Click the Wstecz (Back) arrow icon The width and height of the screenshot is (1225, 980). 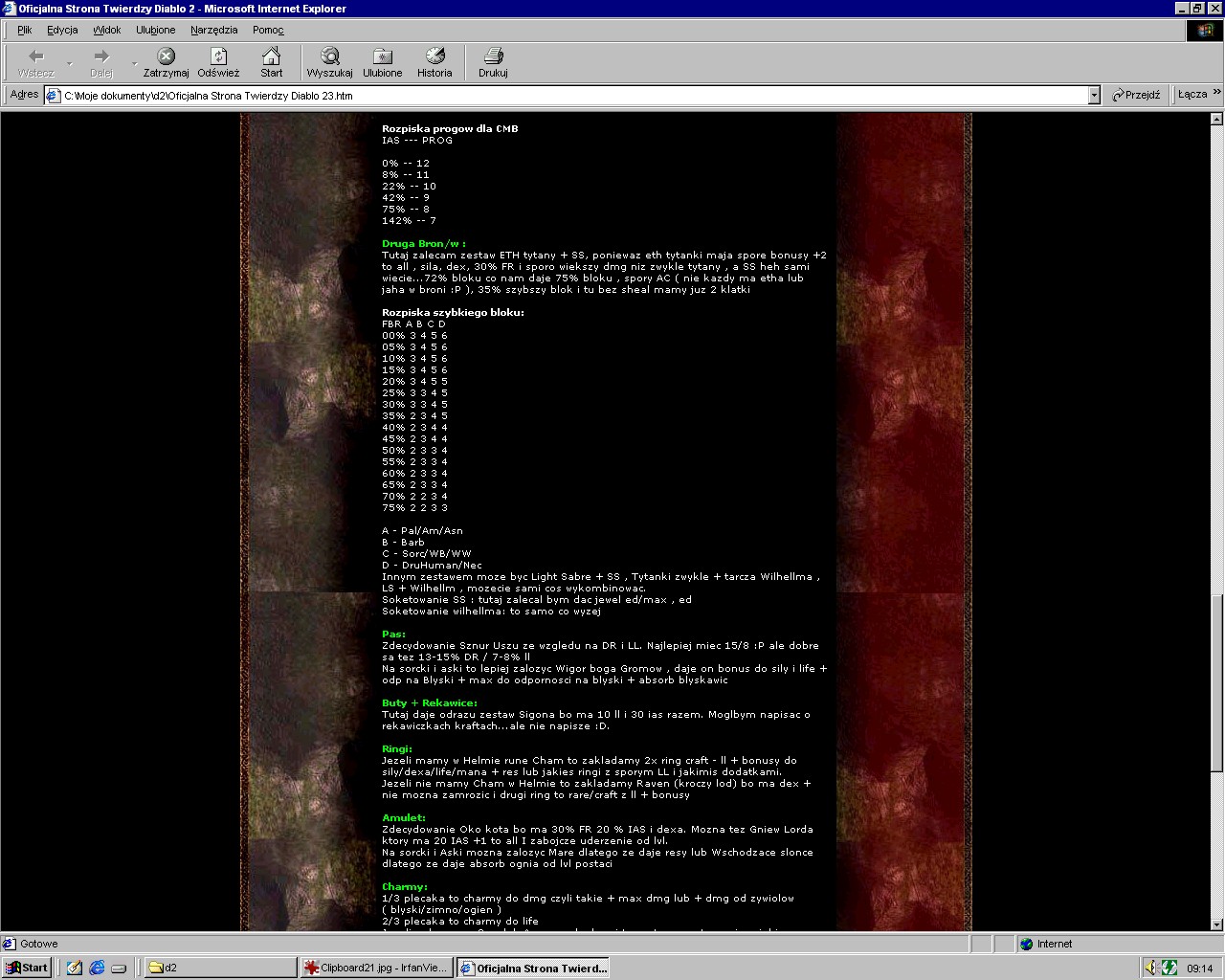click(36, 56)
